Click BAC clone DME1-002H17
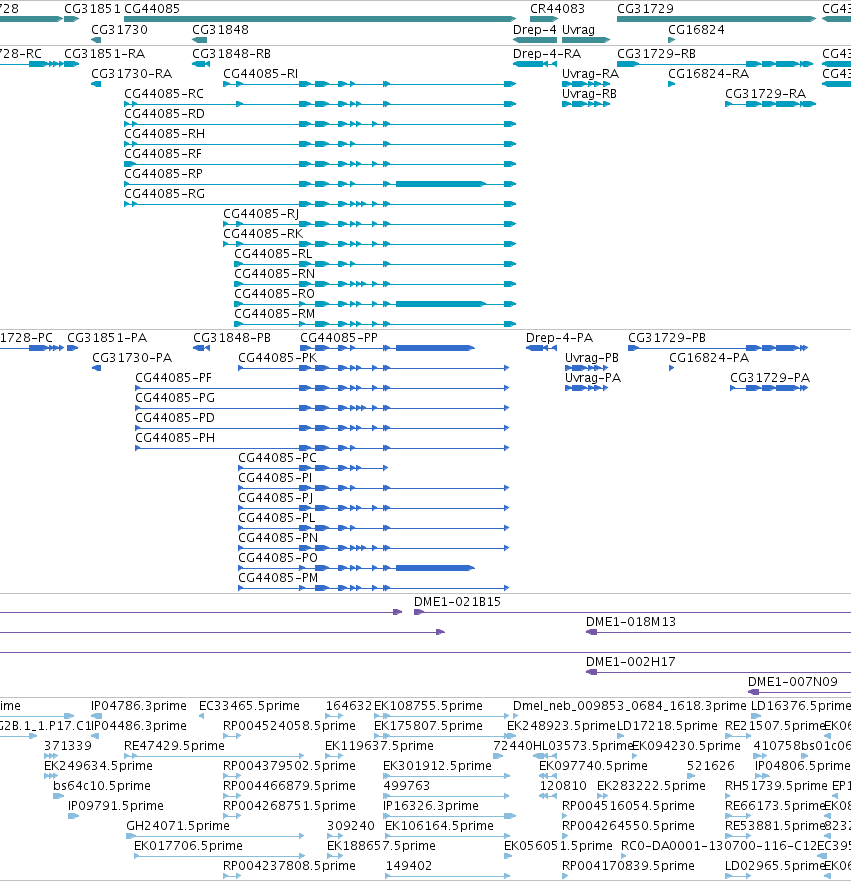This screenshot has height=881, width=851. 718,673
